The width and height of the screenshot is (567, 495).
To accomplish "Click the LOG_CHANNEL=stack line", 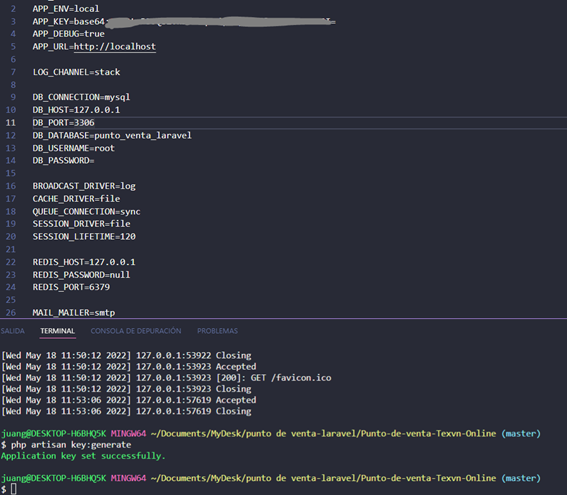I will [x=76, y=72].
